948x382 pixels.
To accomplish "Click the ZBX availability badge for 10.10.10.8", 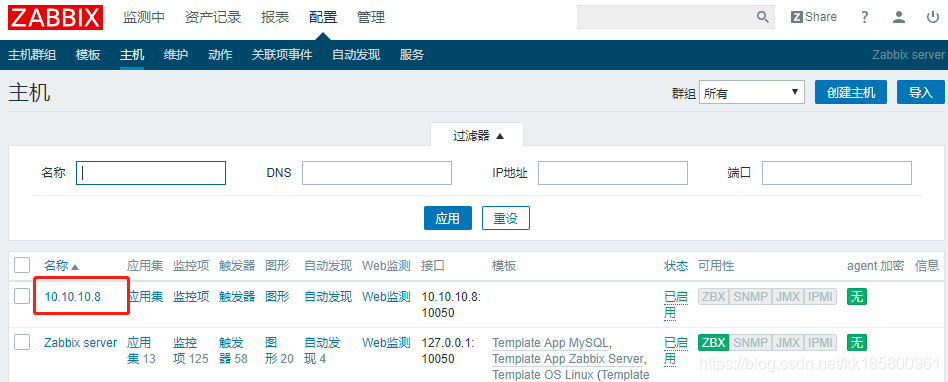I will point(713,297).
